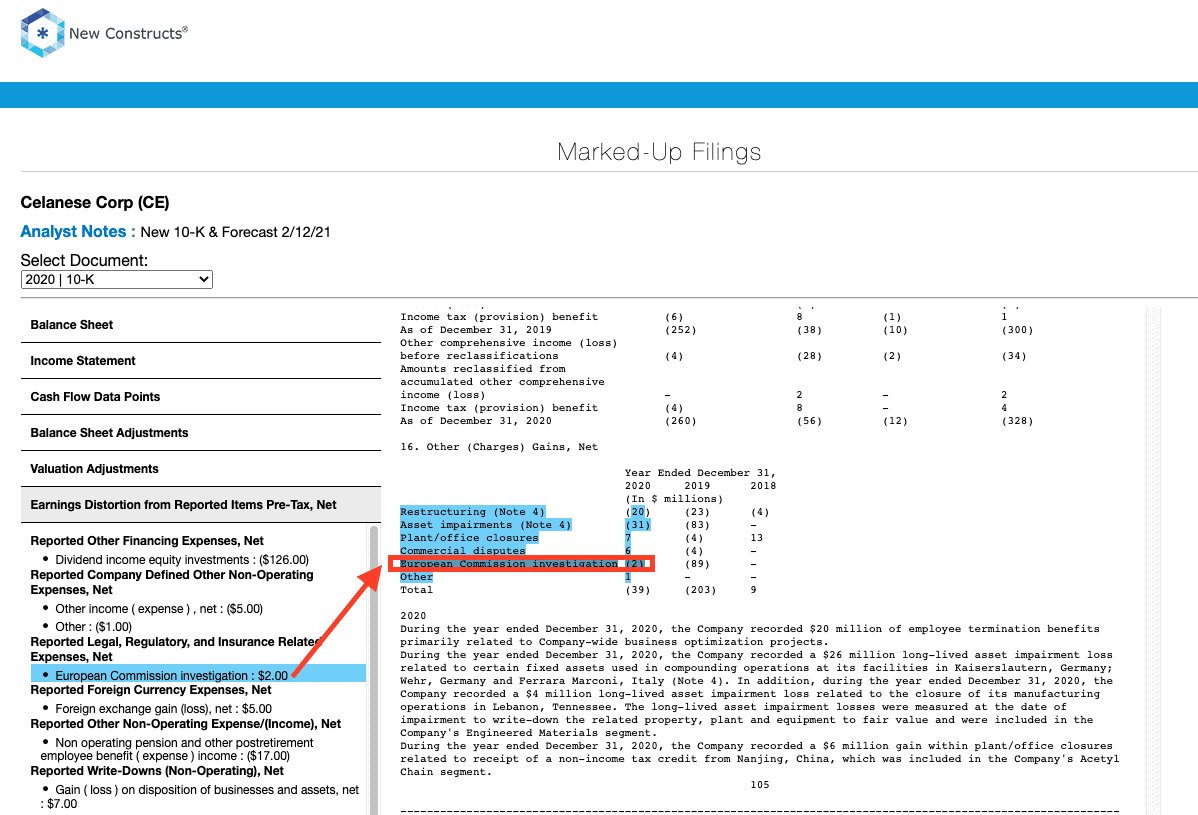Click the highlighted Other row label in Note 16
This screenshot has width=1198, height=815.
pyautogui.click(x=416, y=577)
